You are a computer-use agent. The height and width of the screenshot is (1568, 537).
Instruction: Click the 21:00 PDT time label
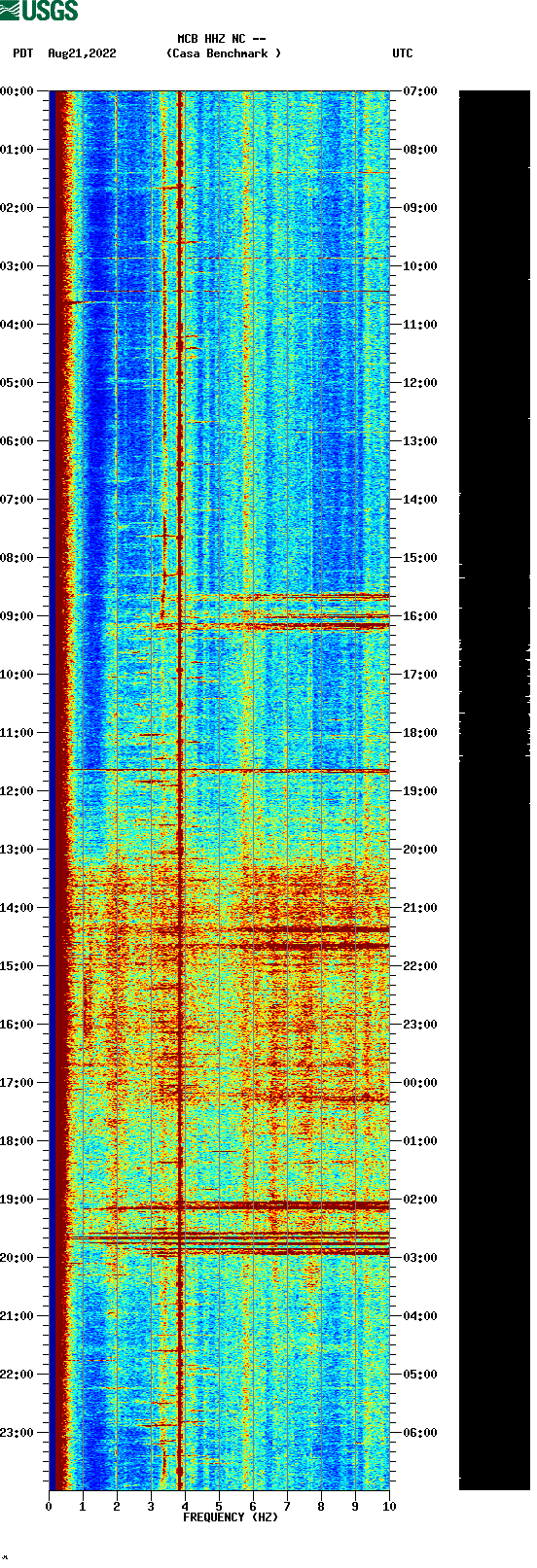(x=17, y=1316)
